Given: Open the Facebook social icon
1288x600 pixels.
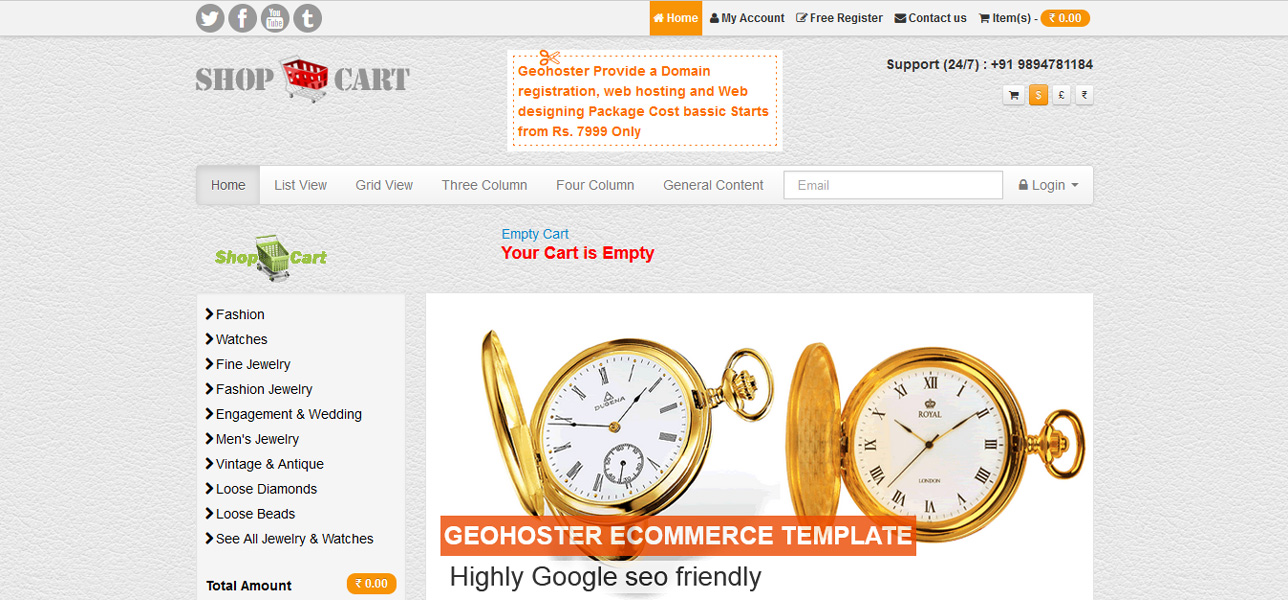Looking at the screenshot, I should [x=243, y=18].
